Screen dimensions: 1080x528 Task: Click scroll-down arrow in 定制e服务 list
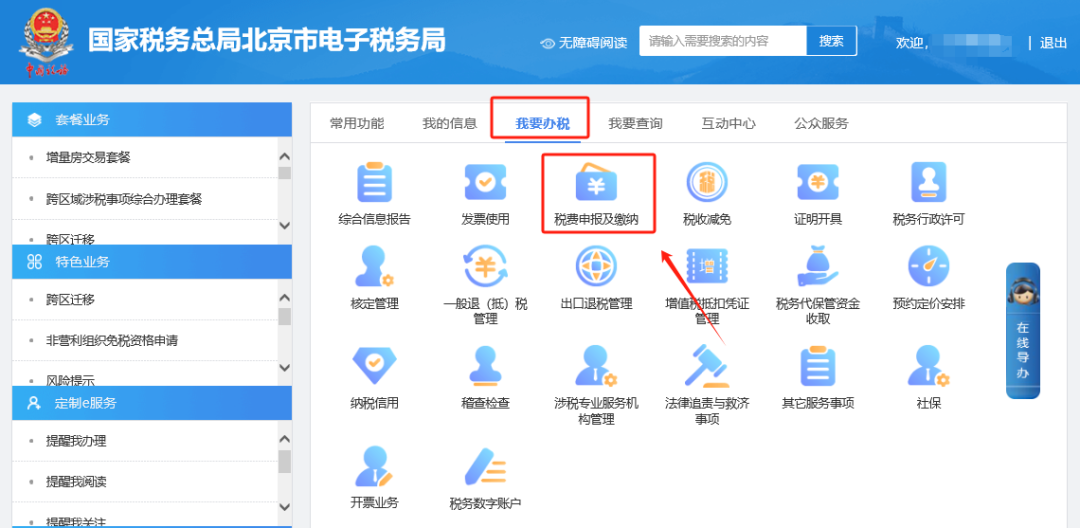(x=284, y=508)
